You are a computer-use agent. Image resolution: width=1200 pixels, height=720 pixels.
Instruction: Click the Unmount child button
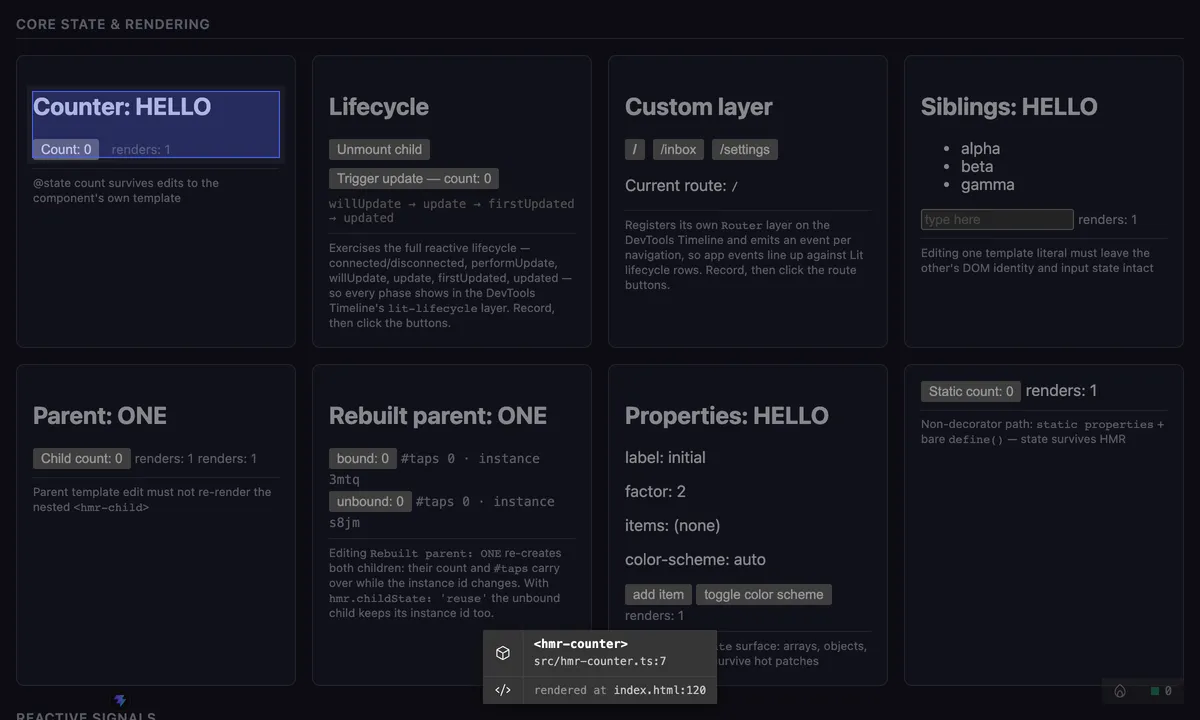coord(379,149)
